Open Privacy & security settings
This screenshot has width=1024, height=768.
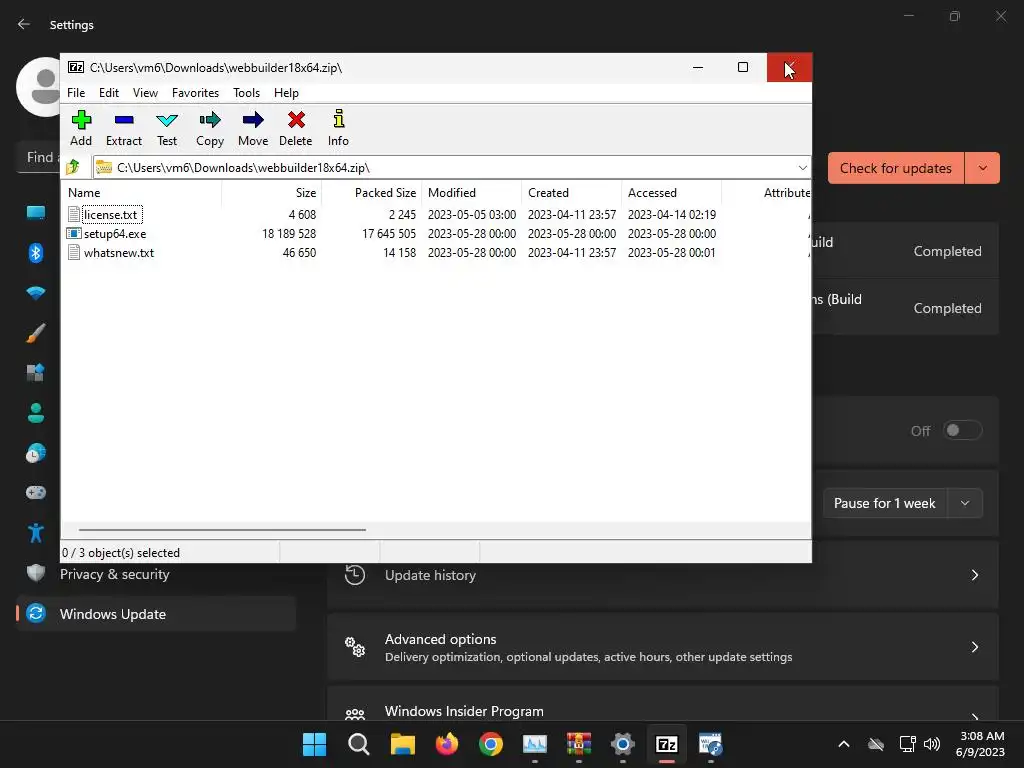(114, 574)
